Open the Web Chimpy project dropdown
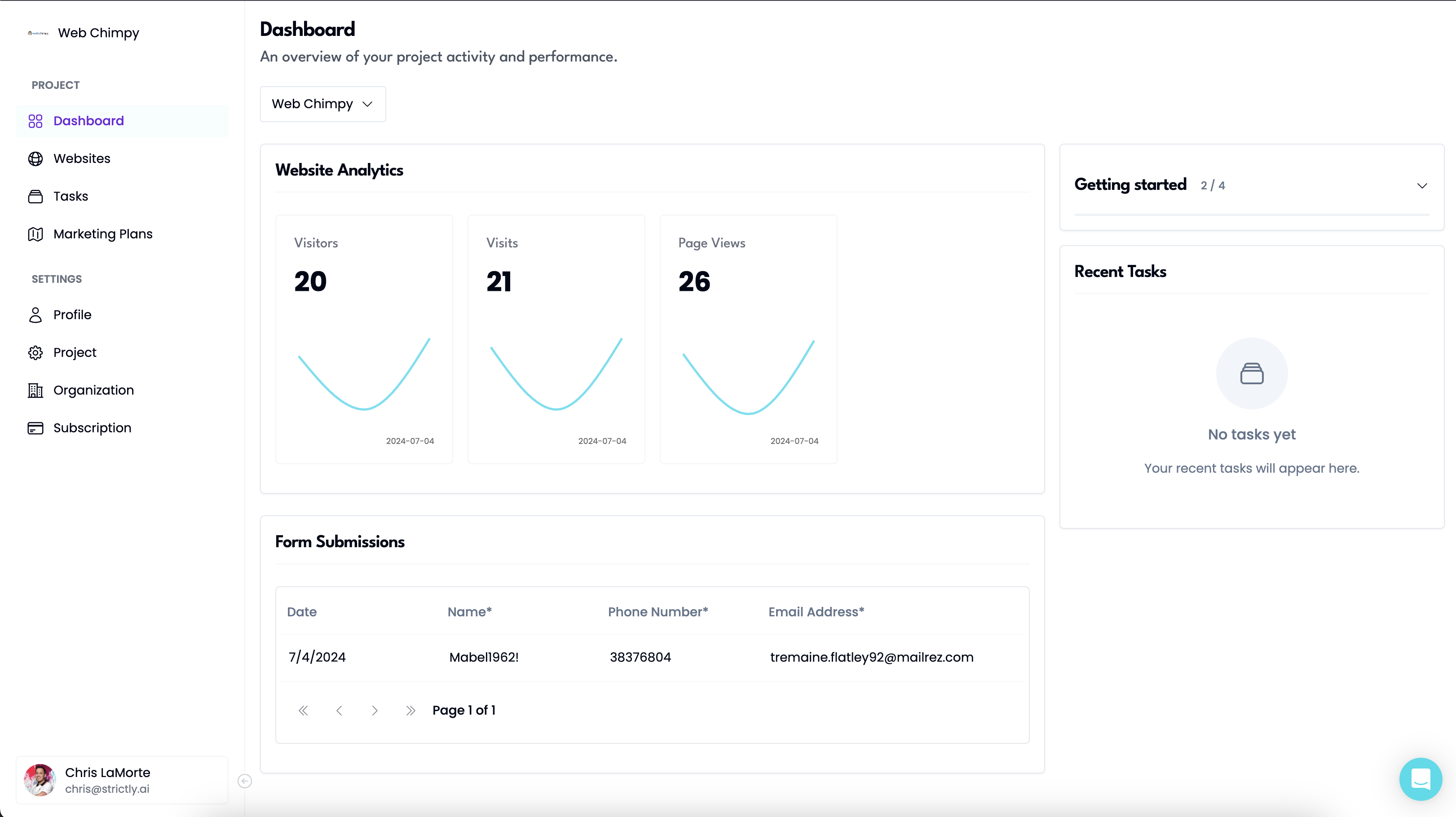Viewport: 1456px width, 817px height. pos(322,104)
